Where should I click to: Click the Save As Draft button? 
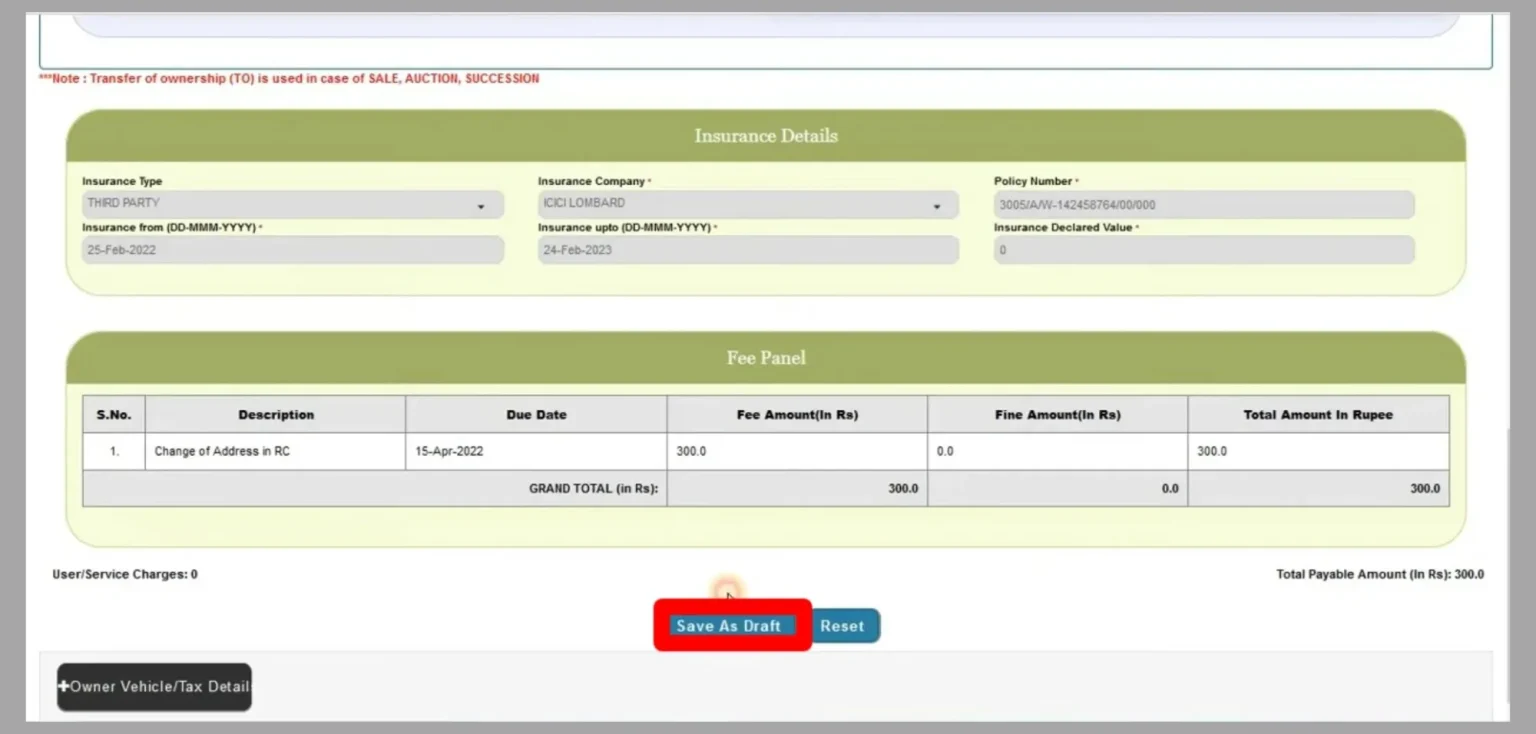point(729,625)
